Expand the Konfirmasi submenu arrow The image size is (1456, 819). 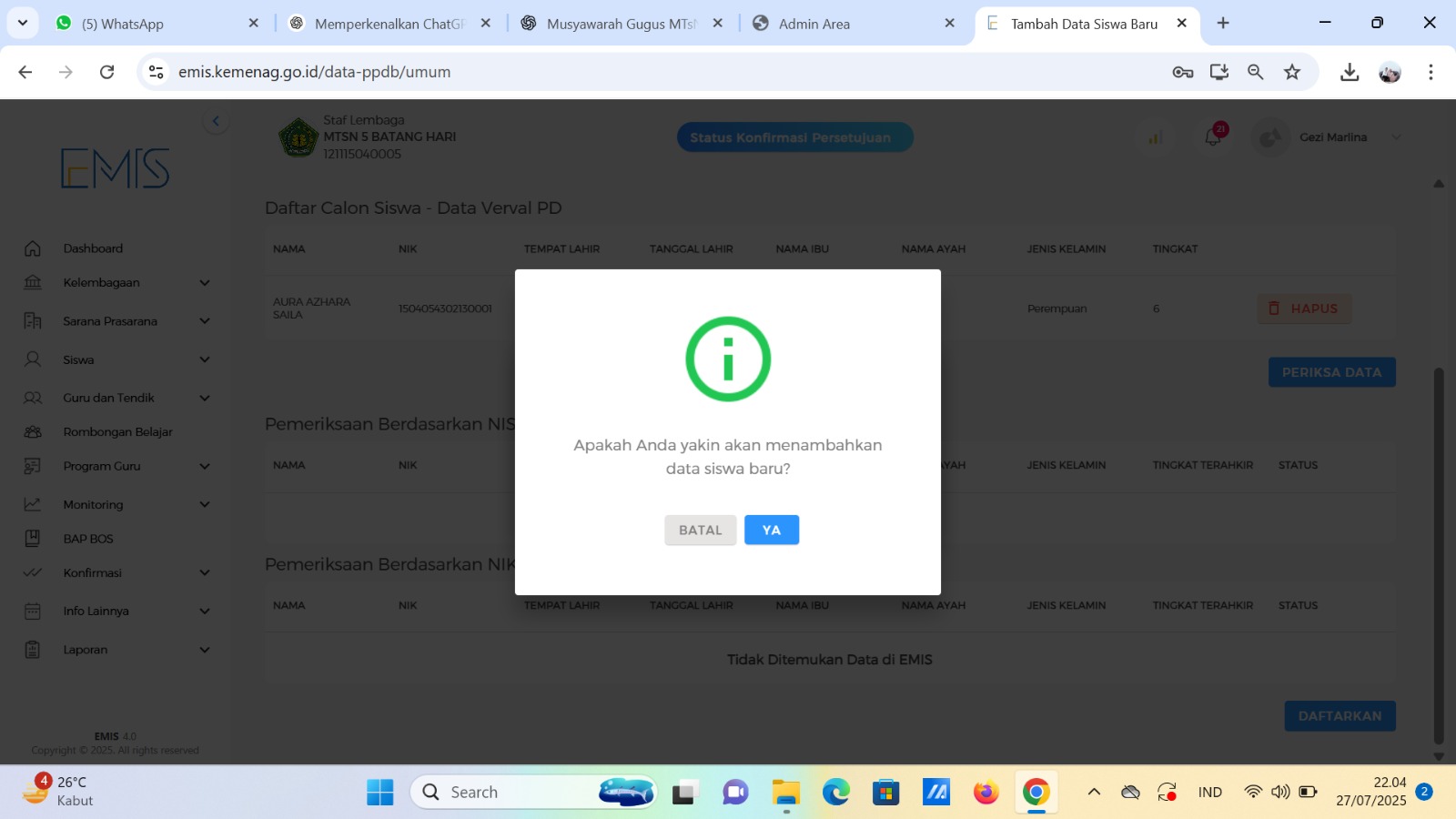[x=205, y=573]
